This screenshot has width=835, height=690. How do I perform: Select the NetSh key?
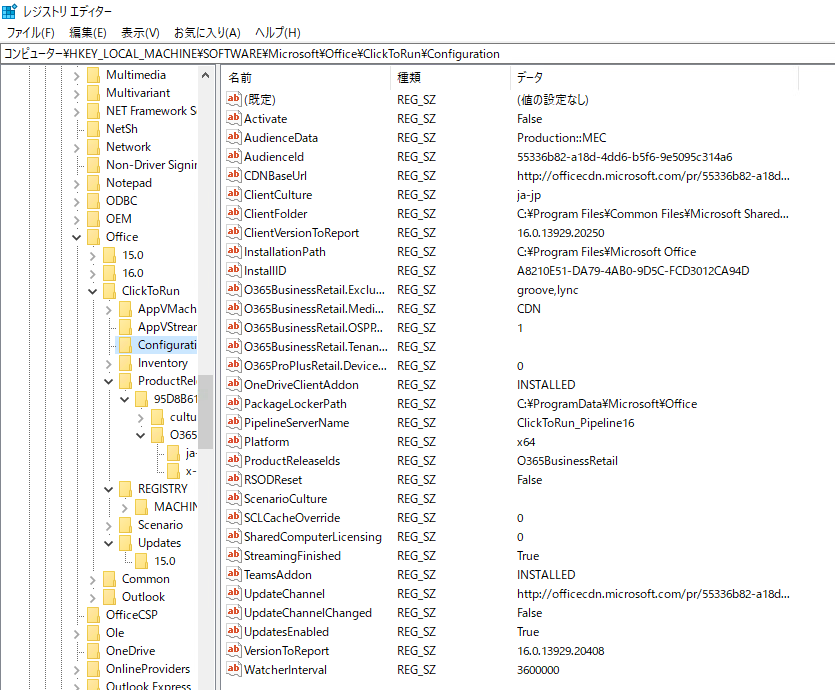(x=121, y=129)
